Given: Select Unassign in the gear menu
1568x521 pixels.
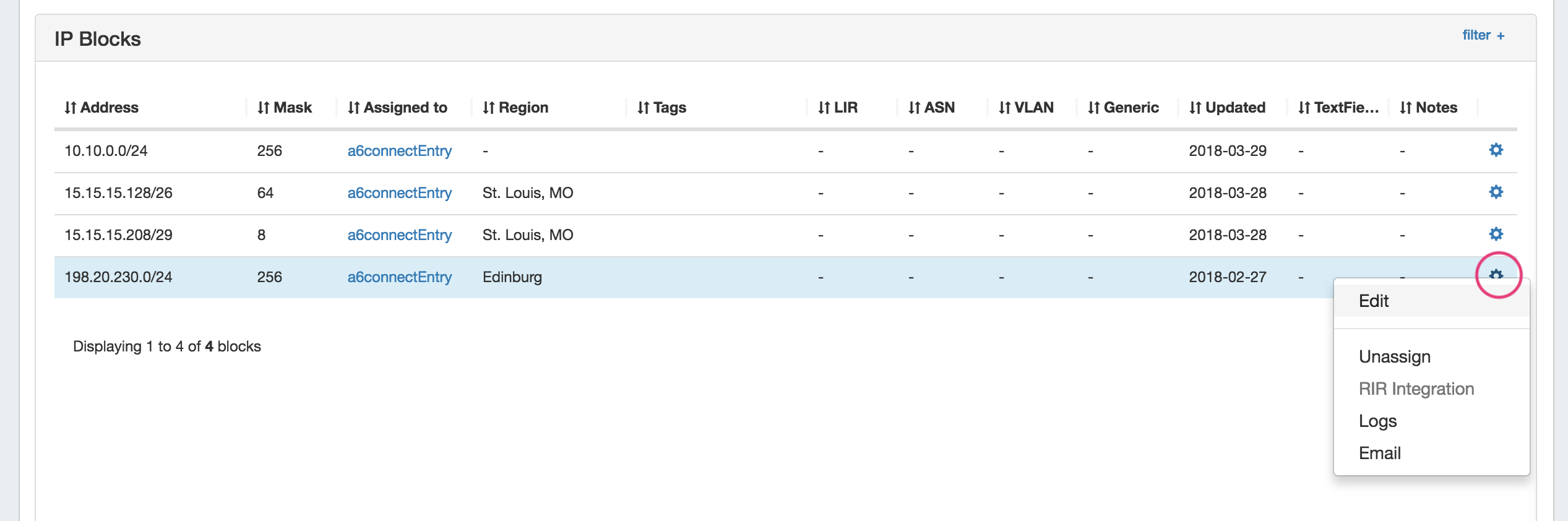Looking at the screenshot, I should tap(1395, 357).
